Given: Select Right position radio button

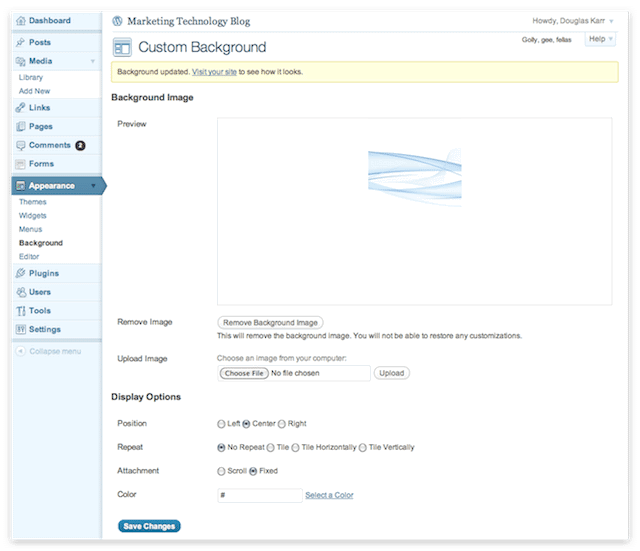Looking at the screenshot, I should point(282,424).
